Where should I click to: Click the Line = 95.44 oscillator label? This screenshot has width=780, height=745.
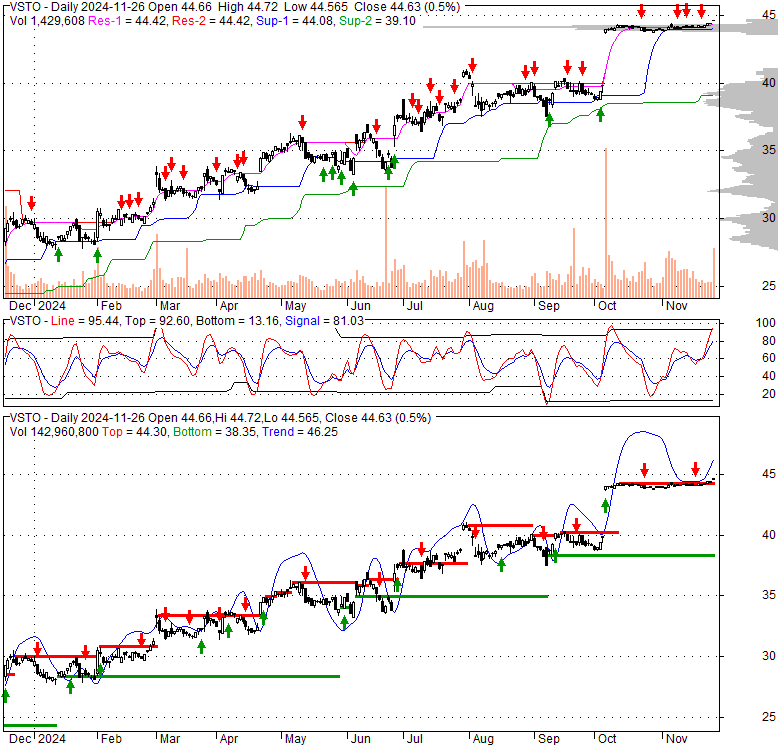click(x=85, y=321)
